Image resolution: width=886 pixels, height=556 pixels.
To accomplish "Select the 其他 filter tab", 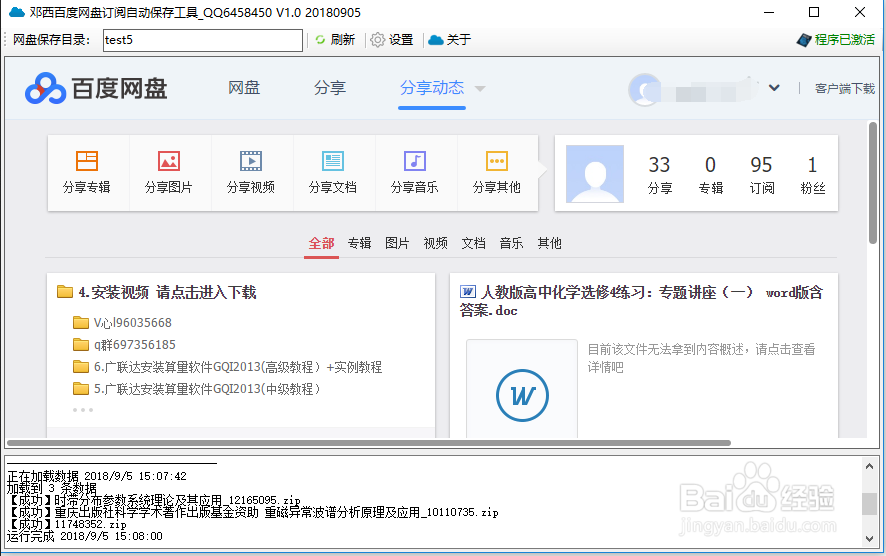I will click(549, 244).
